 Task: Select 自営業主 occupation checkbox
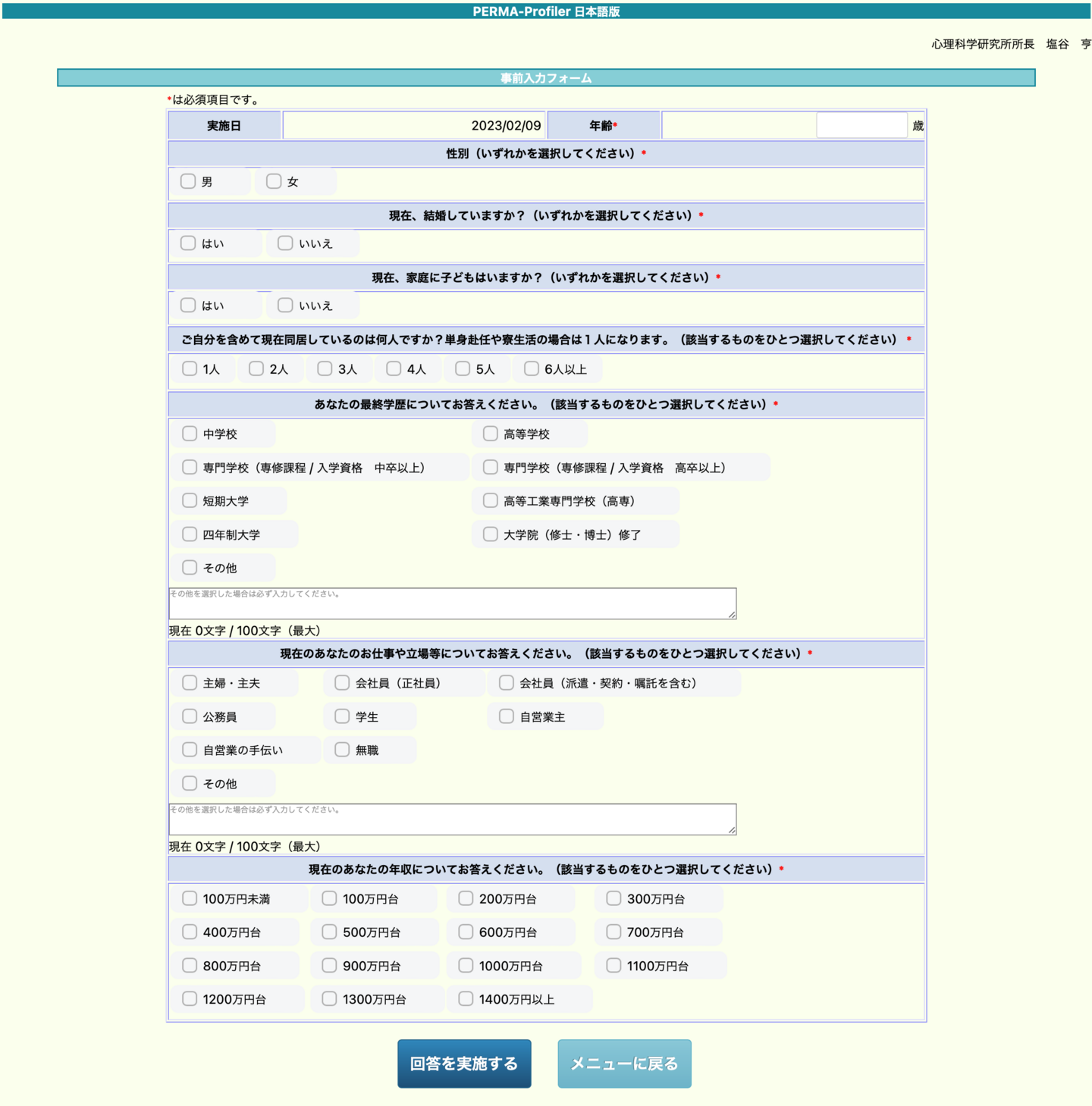(x=507, y=716)
